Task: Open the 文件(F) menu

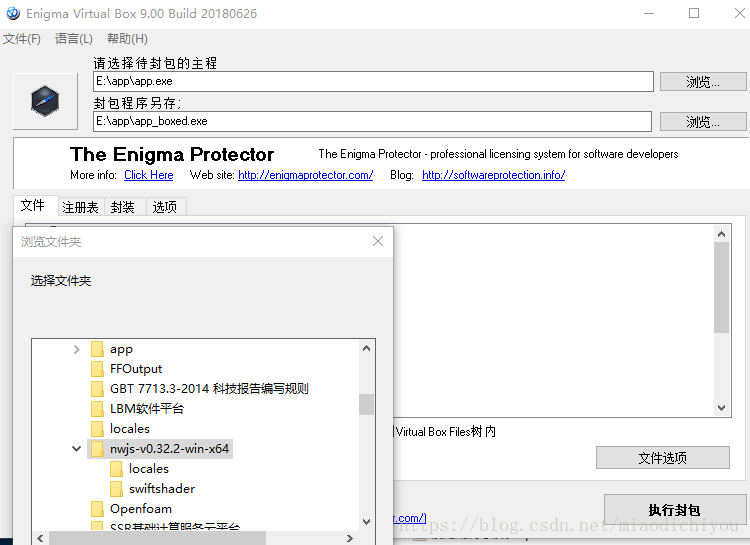Action: click(x=22, y=39)
